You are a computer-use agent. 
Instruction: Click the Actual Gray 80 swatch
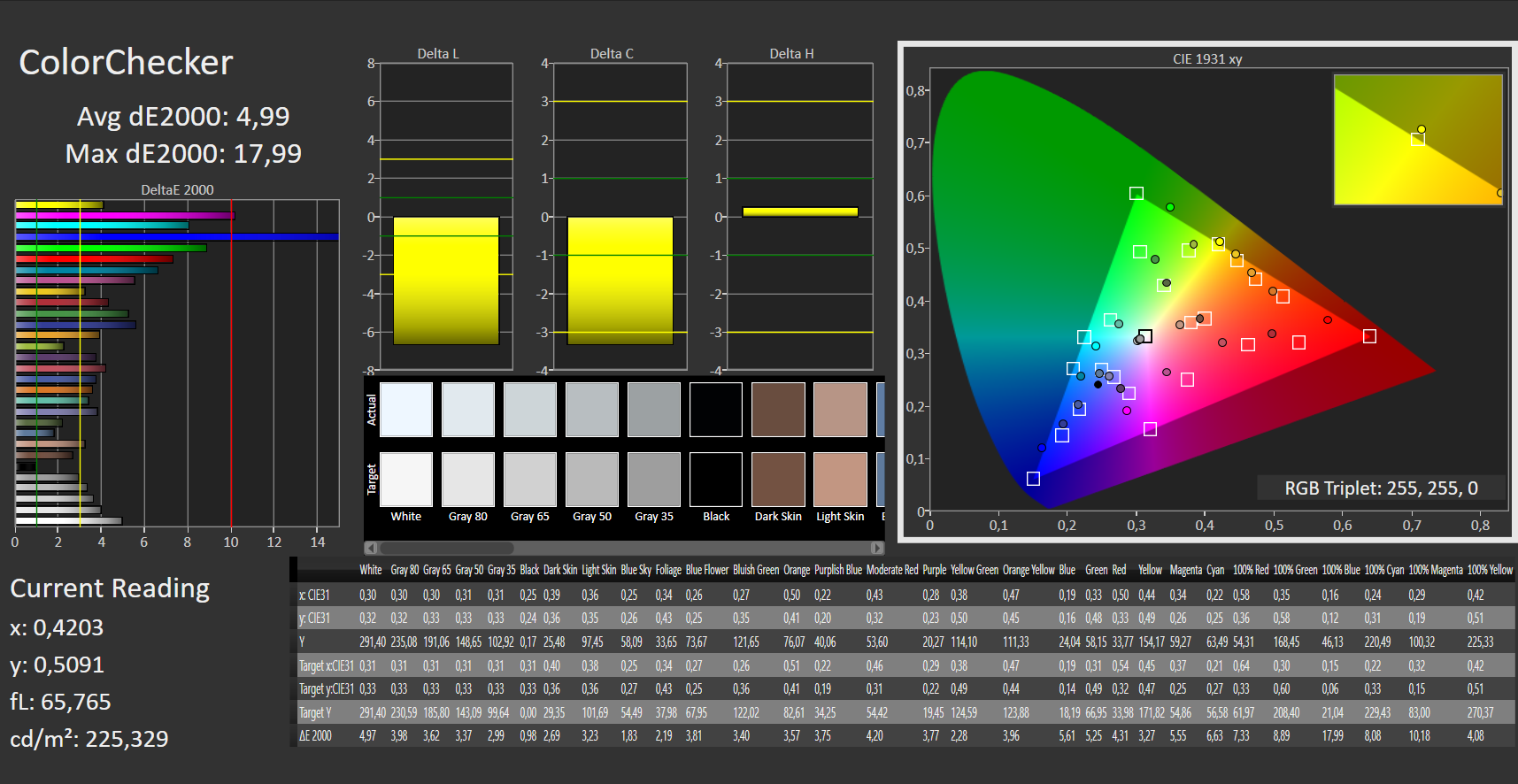tap(468, 410)
